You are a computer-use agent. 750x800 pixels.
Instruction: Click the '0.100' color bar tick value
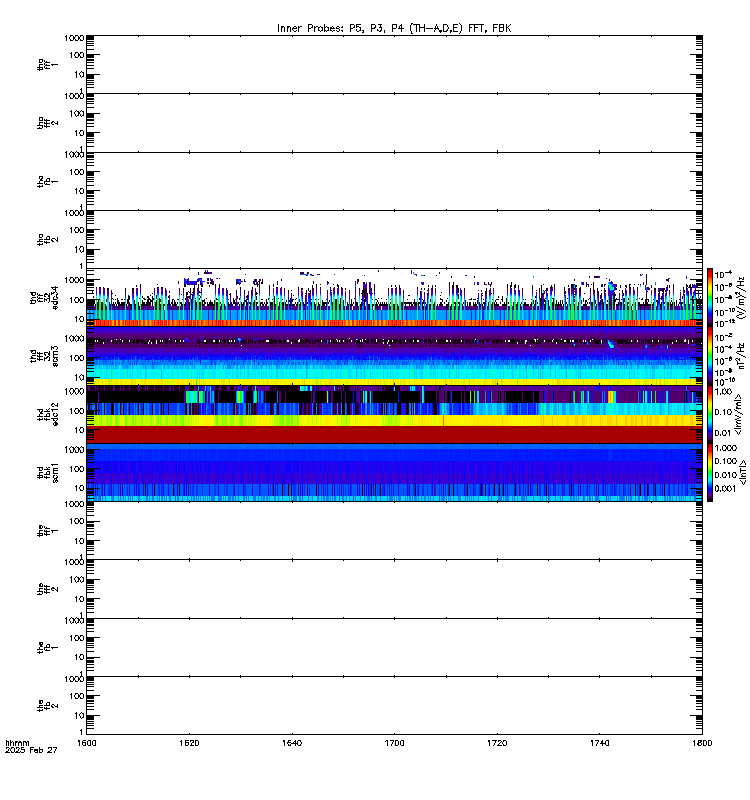pyautogui.click(x=726, y=461)
